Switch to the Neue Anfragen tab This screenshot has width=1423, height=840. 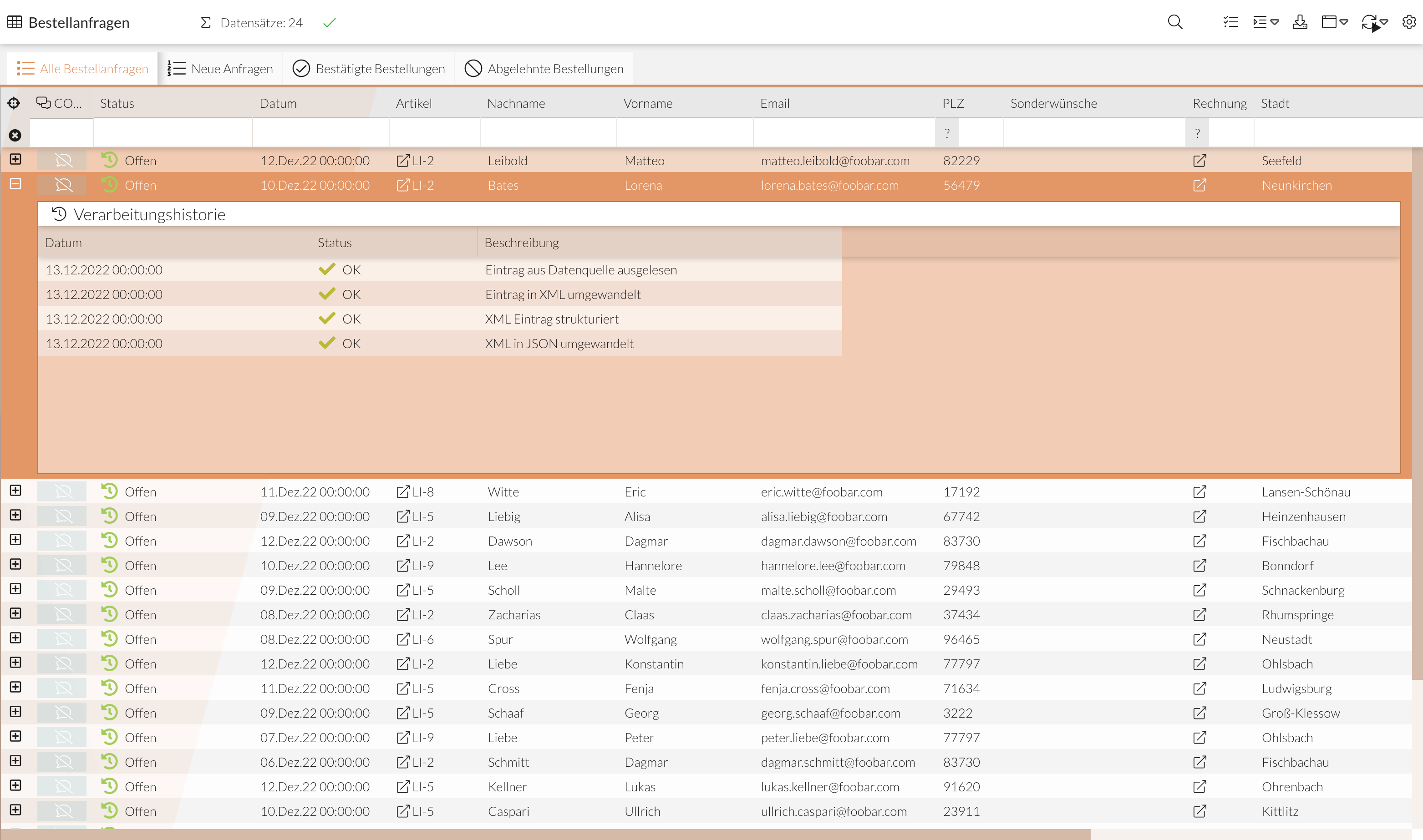pyautogui.click(x=220, y=69)
